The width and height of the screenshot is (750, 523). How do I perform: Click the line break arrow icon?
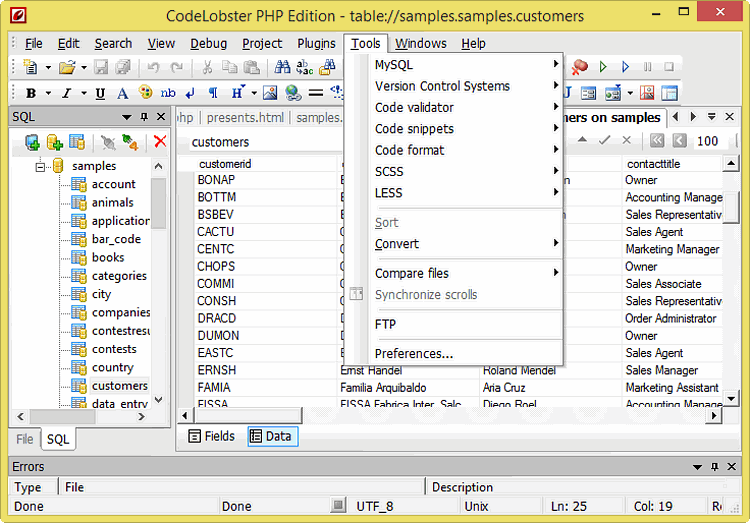(190, 93)
